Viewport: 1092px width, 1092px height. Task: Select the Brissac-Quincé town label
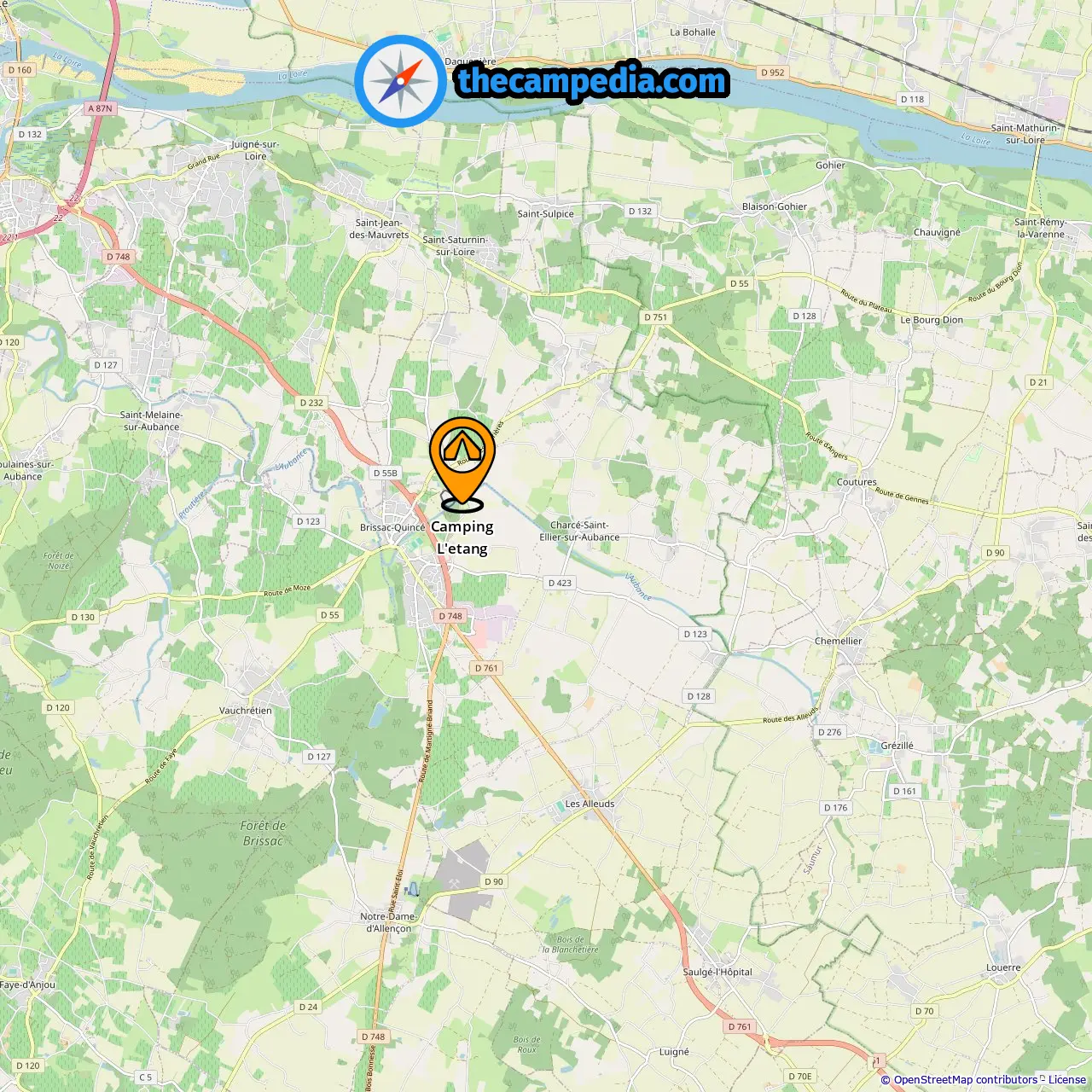click(x=392, y=527)
